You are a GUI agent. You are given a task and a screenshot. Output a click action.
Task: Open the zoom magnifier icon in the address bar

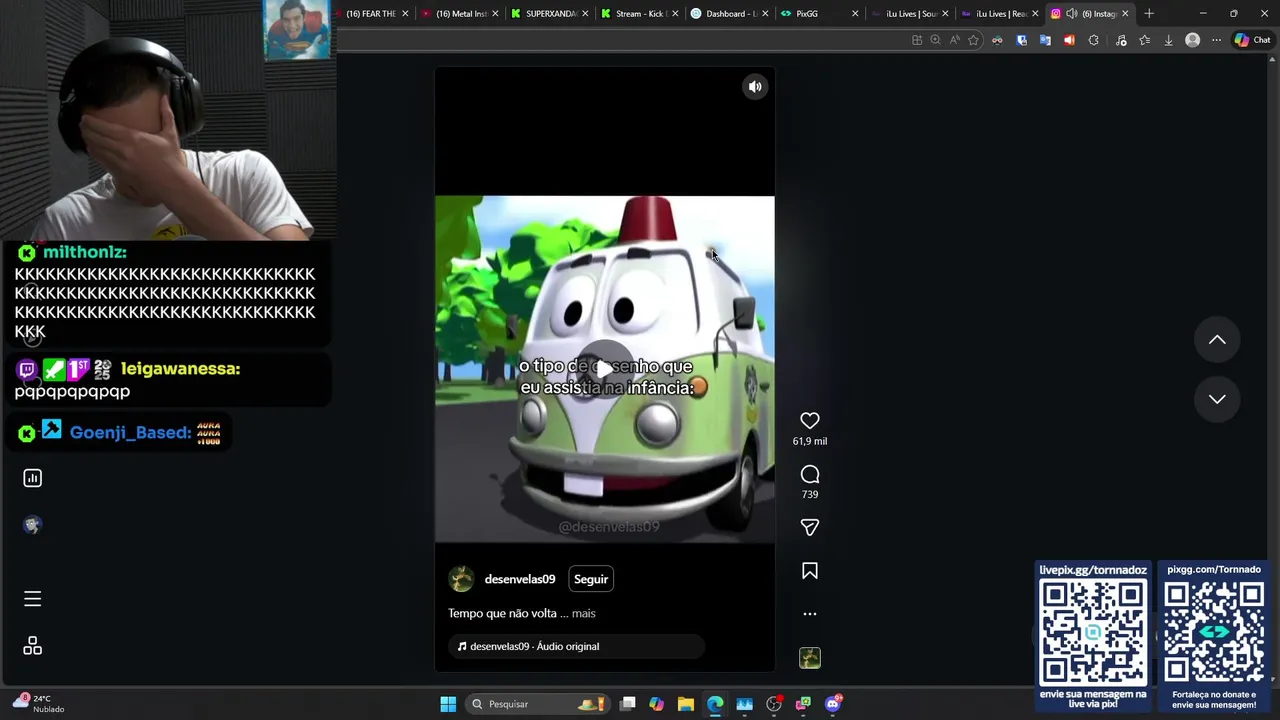[935, 40]
